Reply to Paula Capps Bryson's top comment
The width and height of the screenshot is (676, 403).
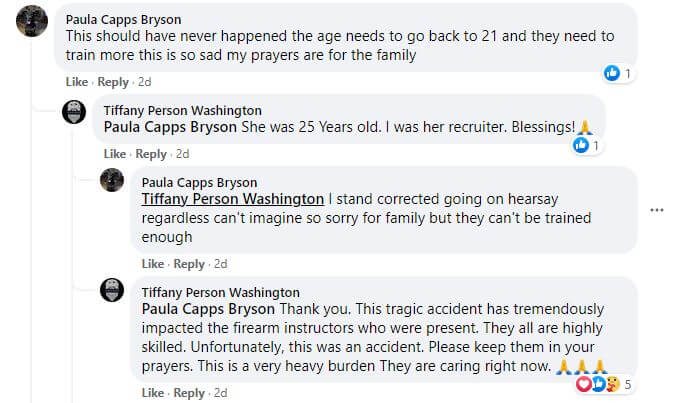click(113, 82)
